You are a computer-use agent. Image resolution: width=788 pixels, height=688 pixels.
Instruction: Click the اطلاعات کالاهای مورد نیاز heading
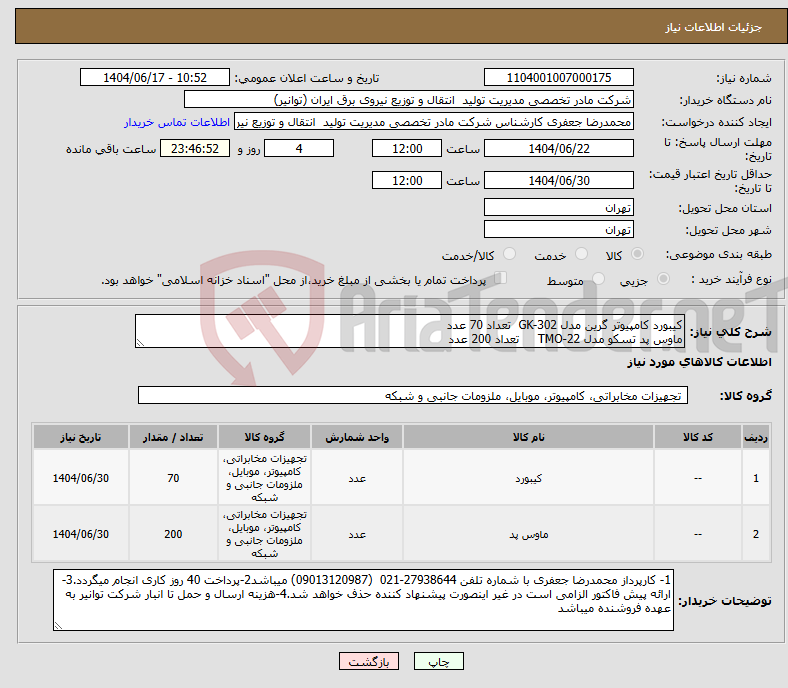click(699, 362)
